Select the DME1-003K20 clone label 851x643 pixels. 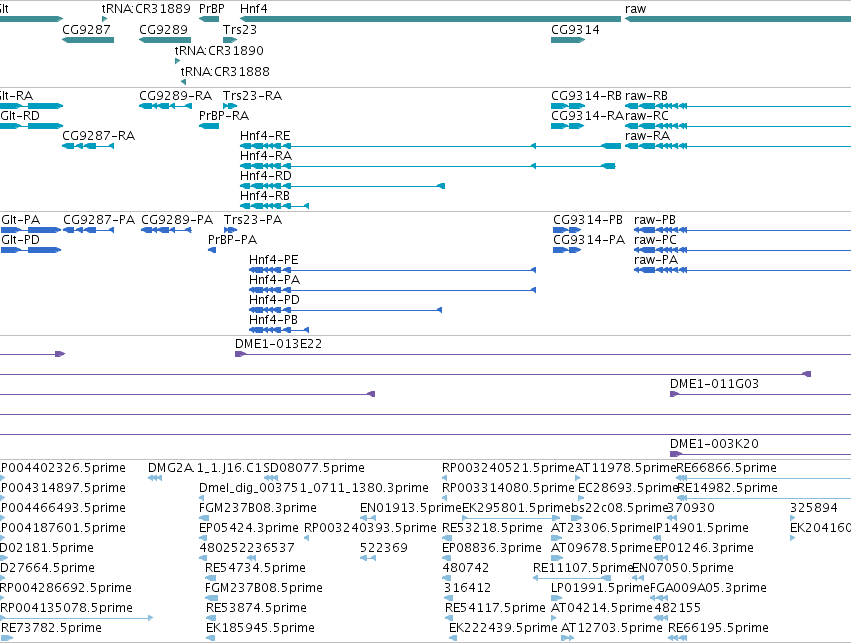714,444
